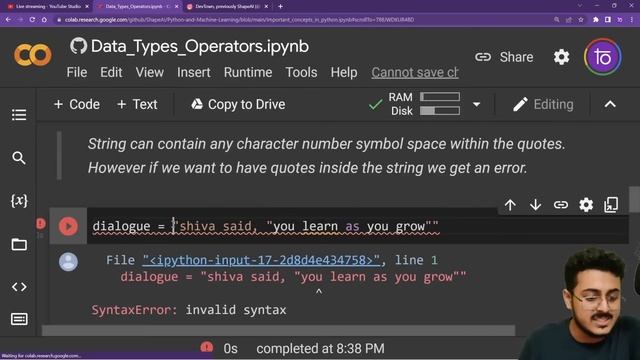The width and height of the screenshot is (640, 360).
Task: Click the user account avatar
Action: 603,57
